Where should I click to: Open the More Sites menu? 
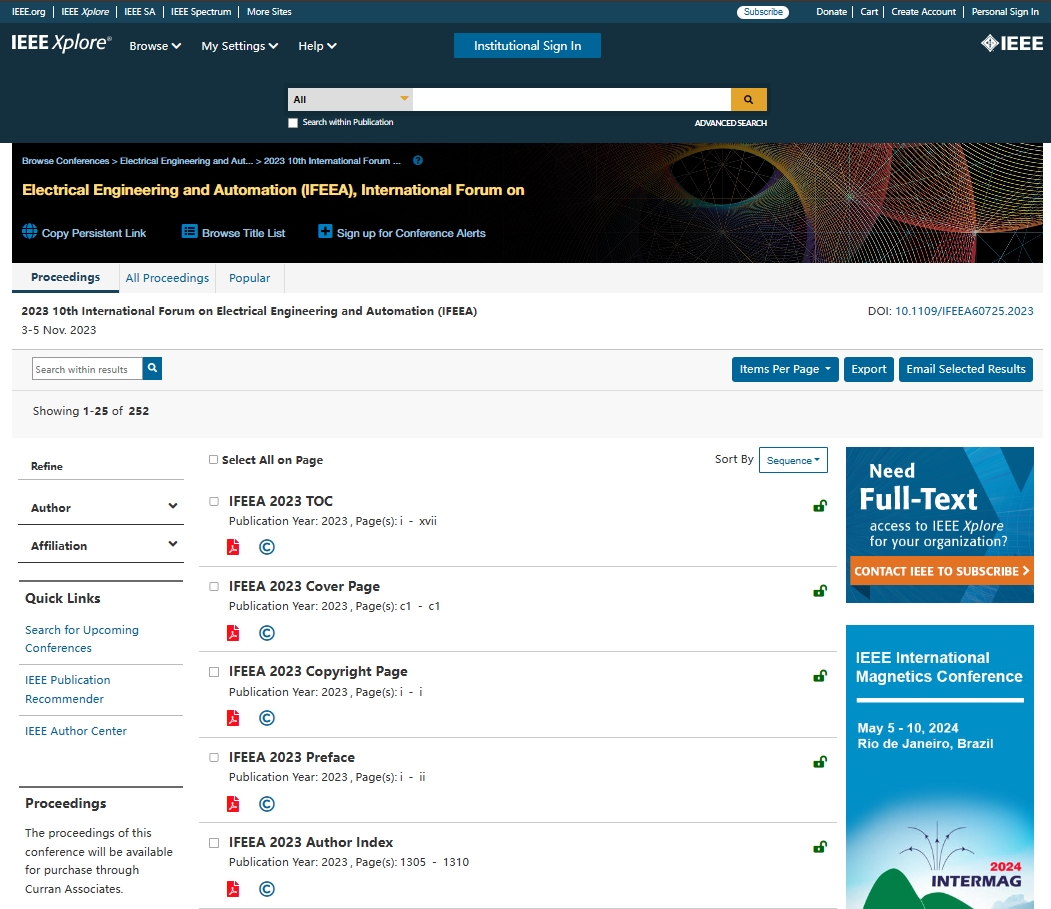269,11
